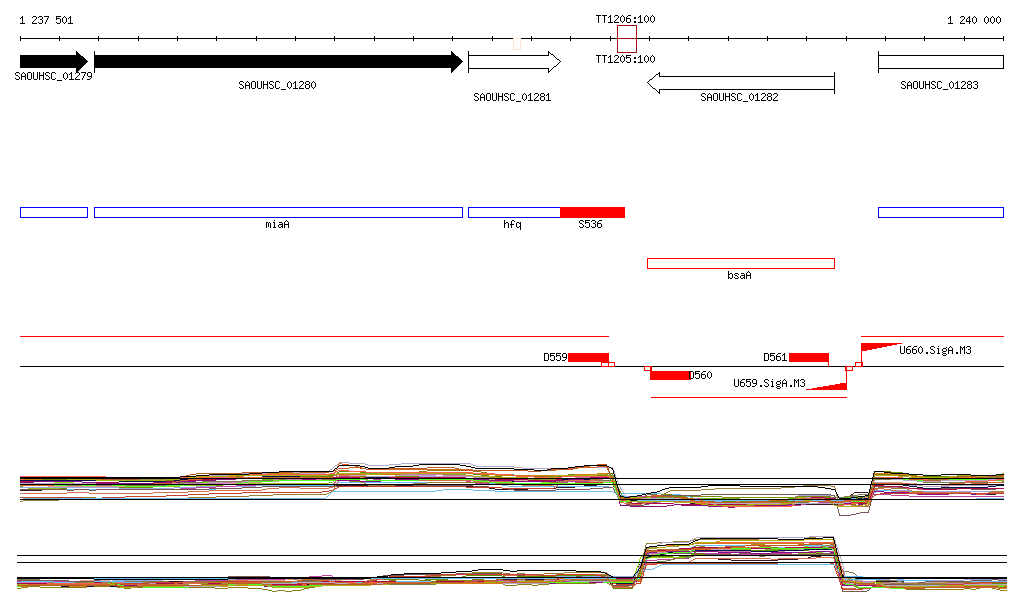The height and width of the screenshot is (611, 1024).
Task: Select the leftward SAOUHSC_01282 gene arrow
Action: click(x=741, y=83)
